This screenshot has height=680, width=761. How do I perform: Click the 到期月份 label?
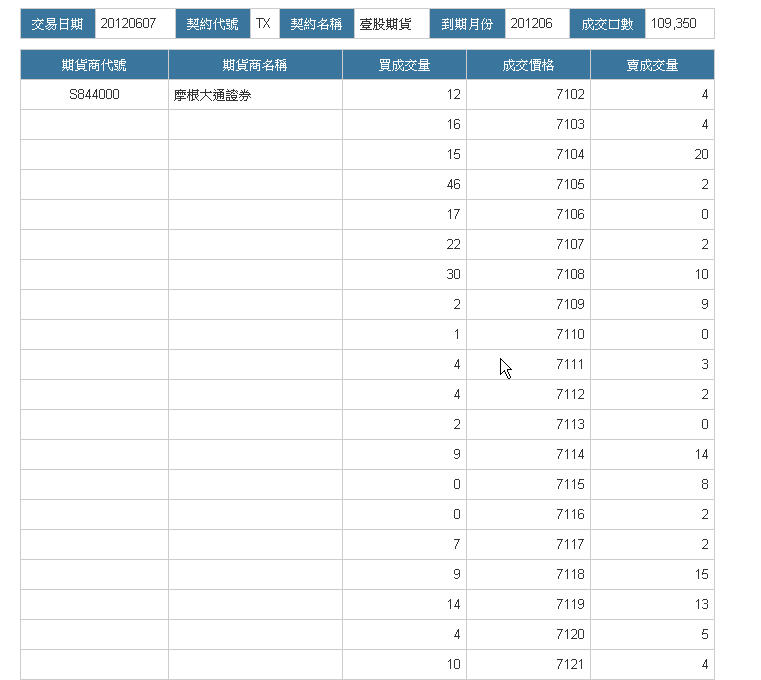(x=467, y=24)
